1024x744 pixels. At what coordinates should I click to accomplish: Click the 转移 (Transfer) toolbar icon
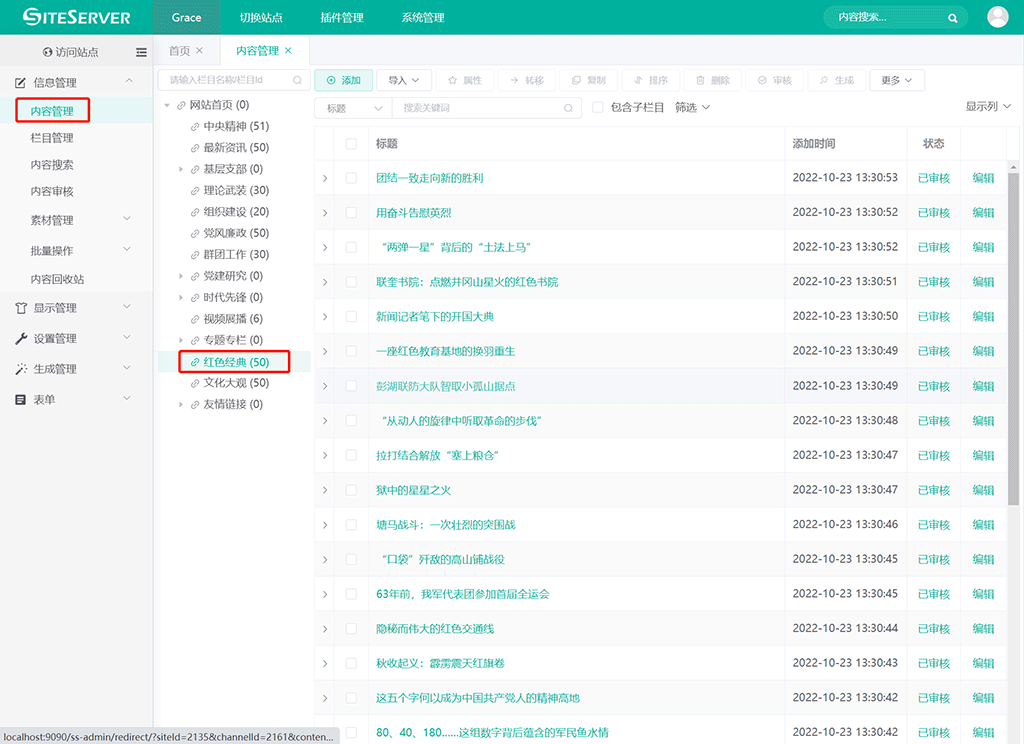527,79
